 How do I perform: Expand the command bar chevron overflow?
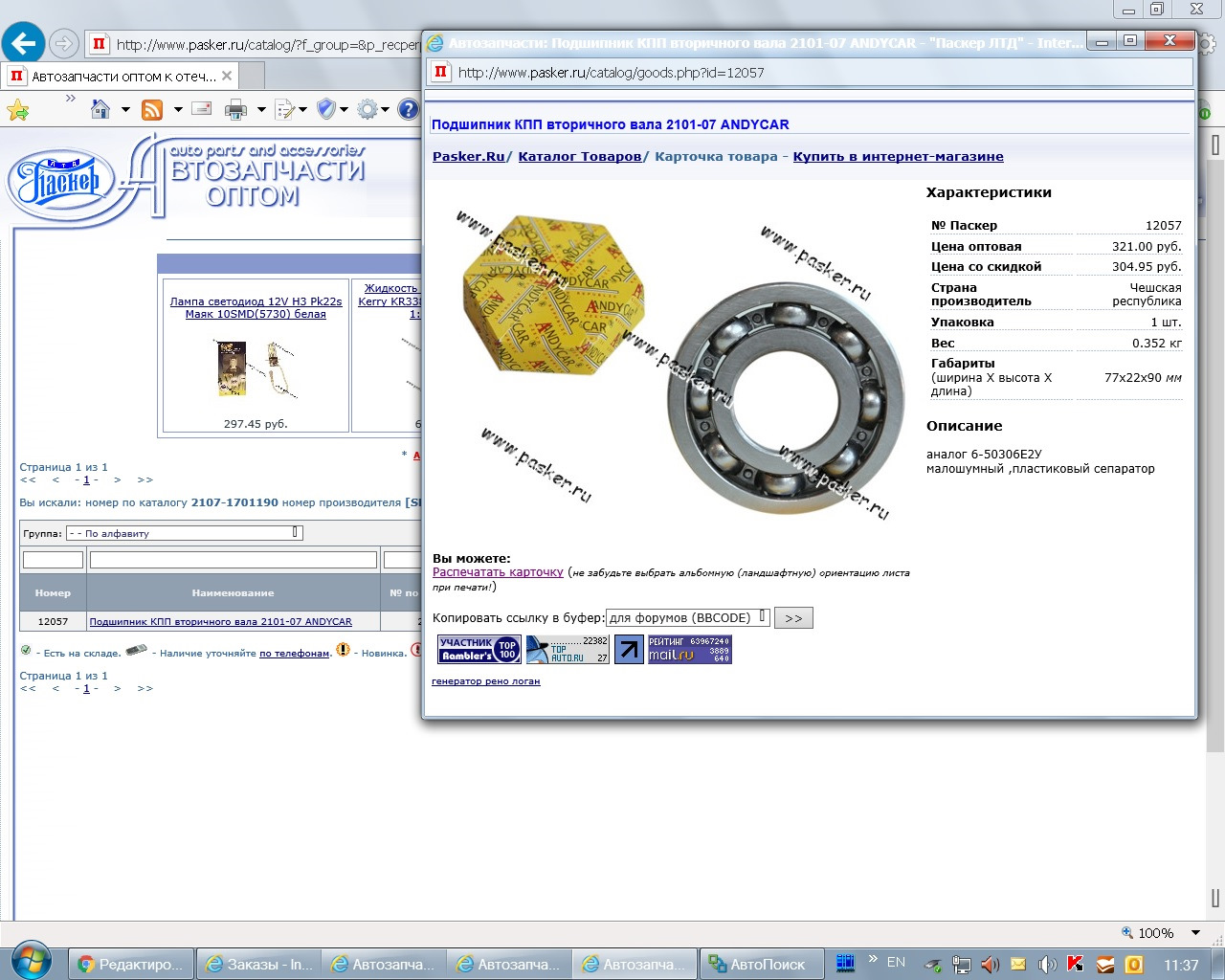coord(71,98)
